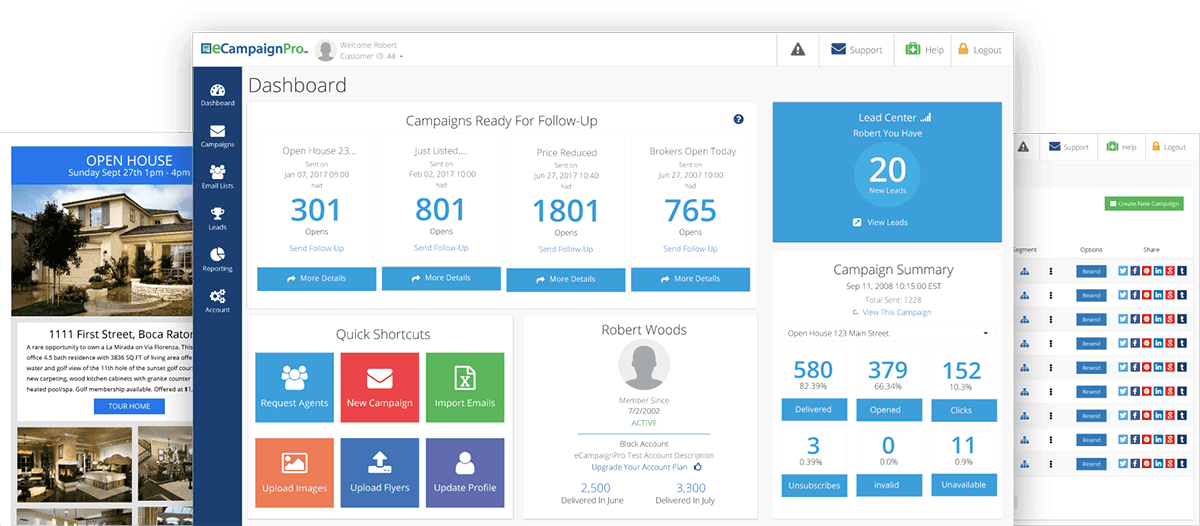Click the Create New Campaign green button

tap(1143, 203)
